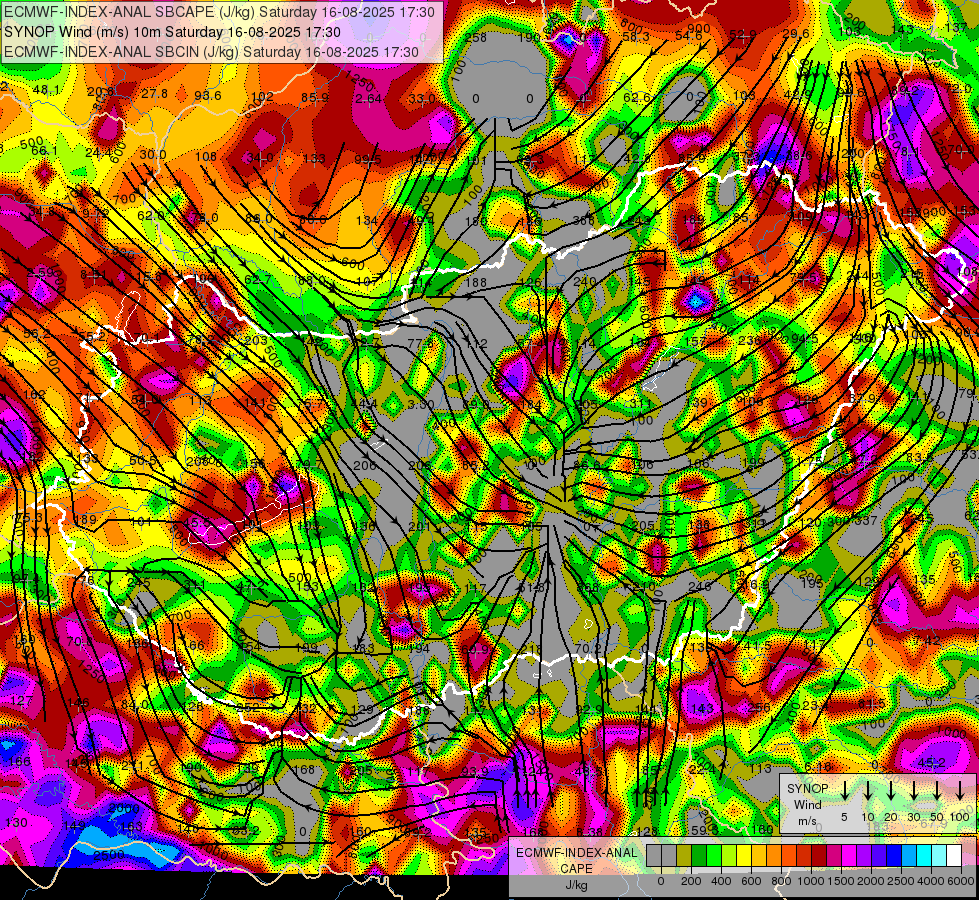Click the '30' speed label in wind legend
The height and width of the screenshot is (900, 979).
click(914, 817)
